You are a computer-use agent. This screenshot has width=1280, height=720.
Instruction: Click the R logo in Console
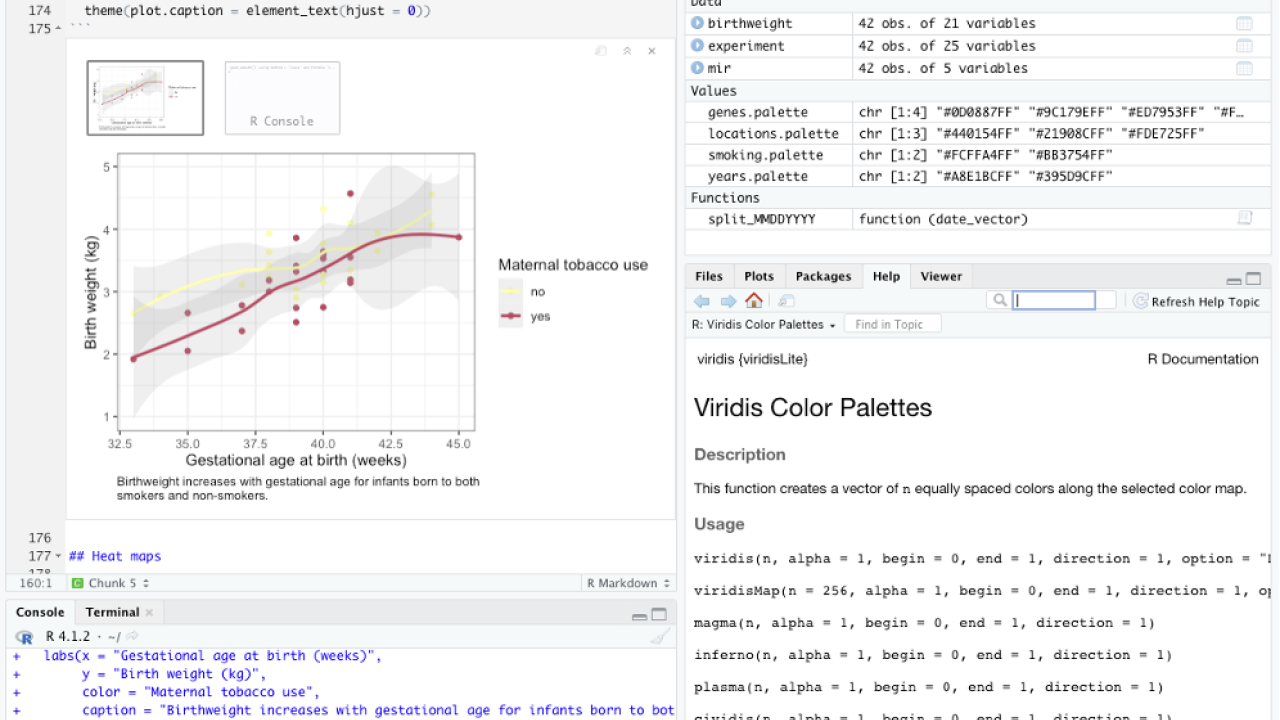(x=25, y=636)
